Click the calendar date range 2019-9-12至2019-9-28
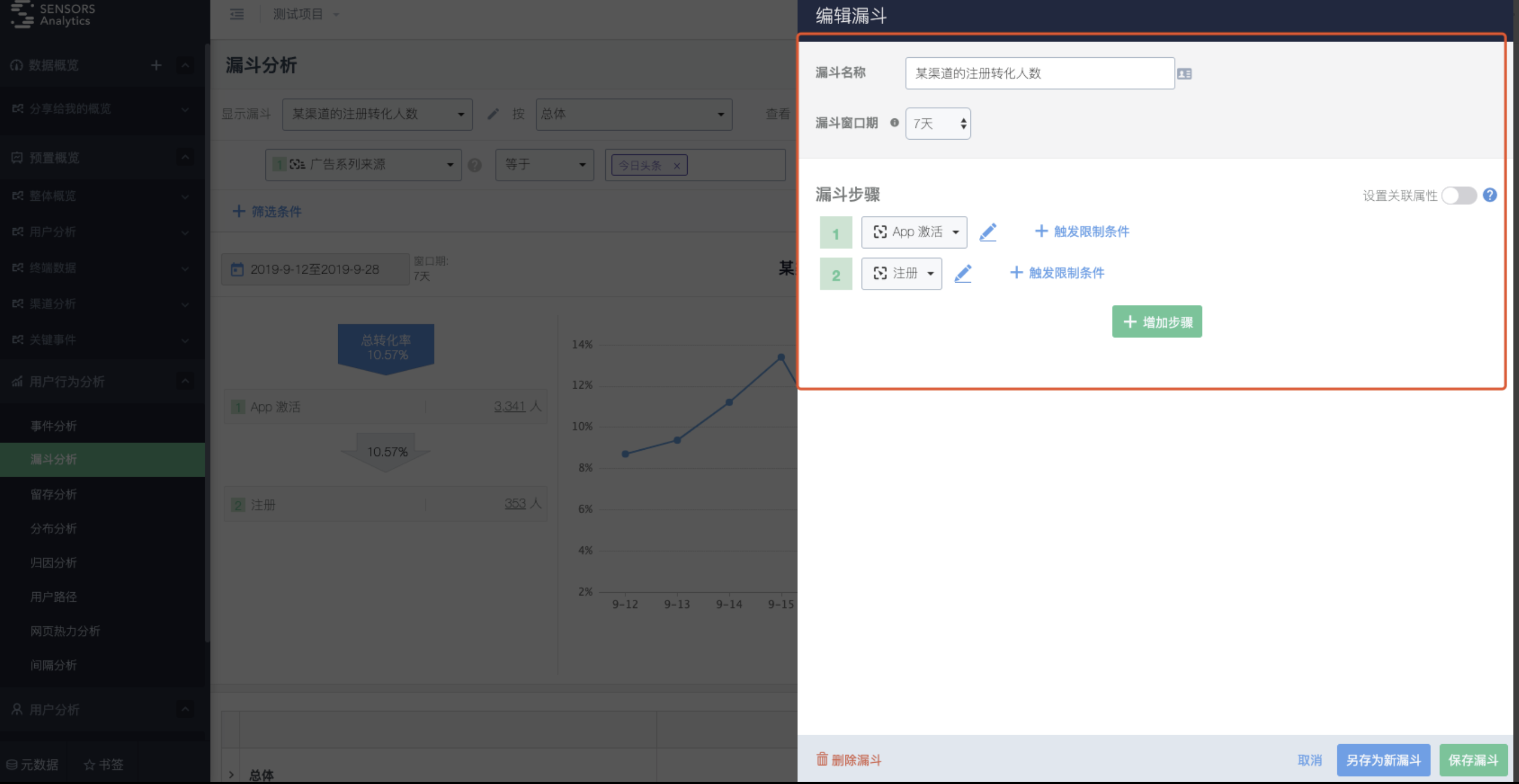 point(315,269)
